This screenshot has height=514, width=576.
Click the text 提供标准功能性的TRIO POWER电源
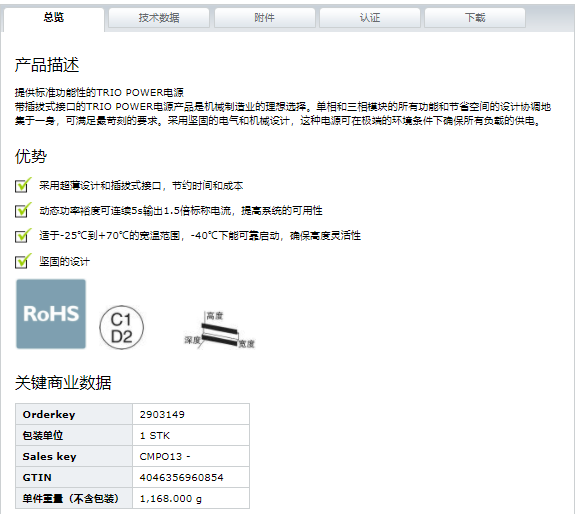pos(99,93)
